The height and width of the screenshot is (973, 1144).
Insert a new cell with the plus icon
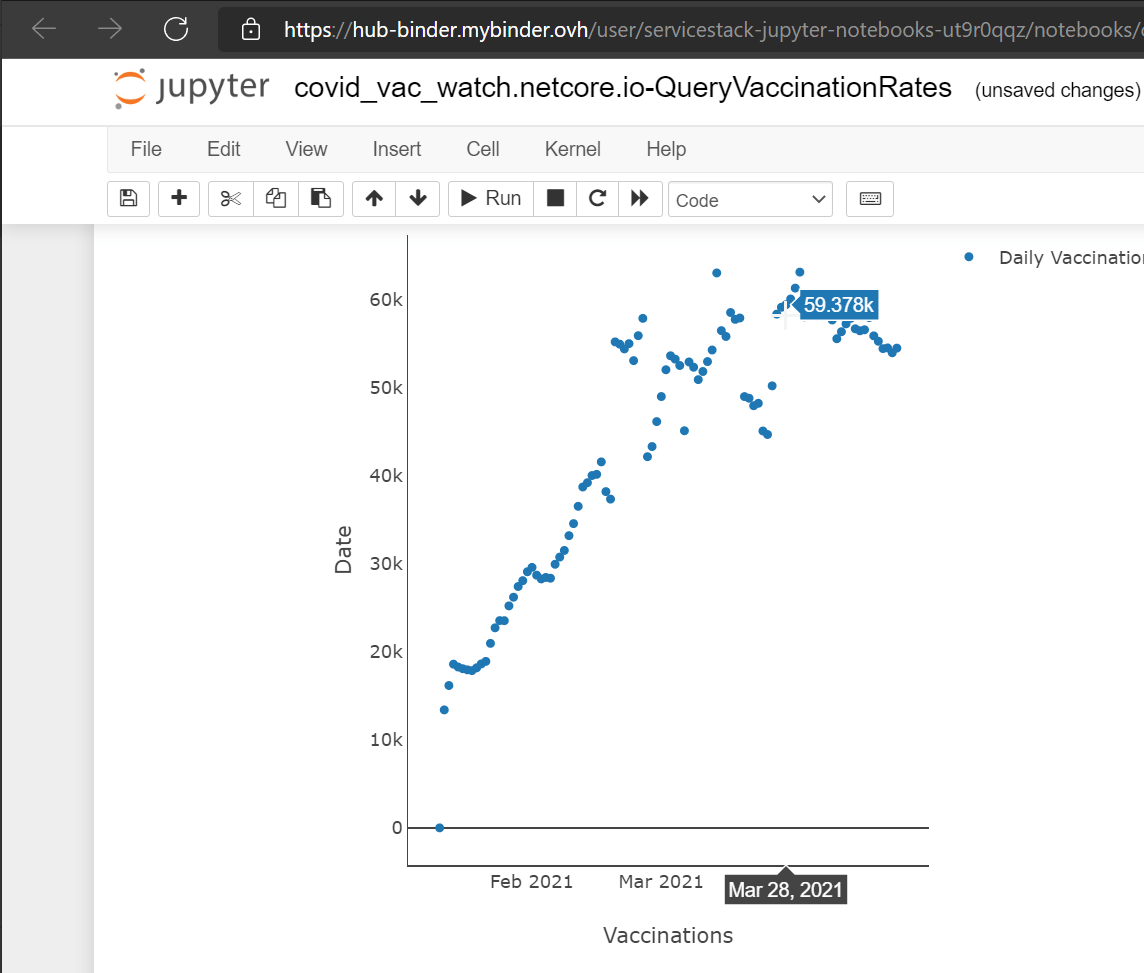pos(178,198)
